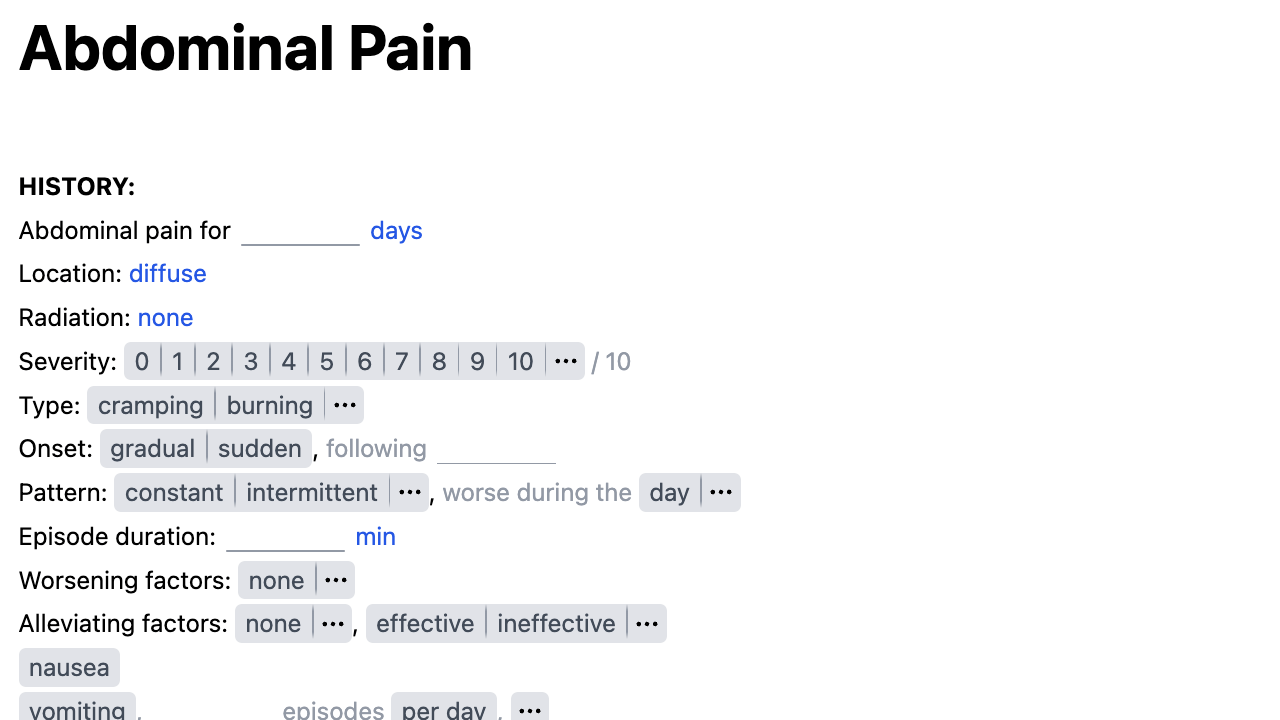Select burning as pain type
This screenshot has height=720, width=1280.
(269, 404)
